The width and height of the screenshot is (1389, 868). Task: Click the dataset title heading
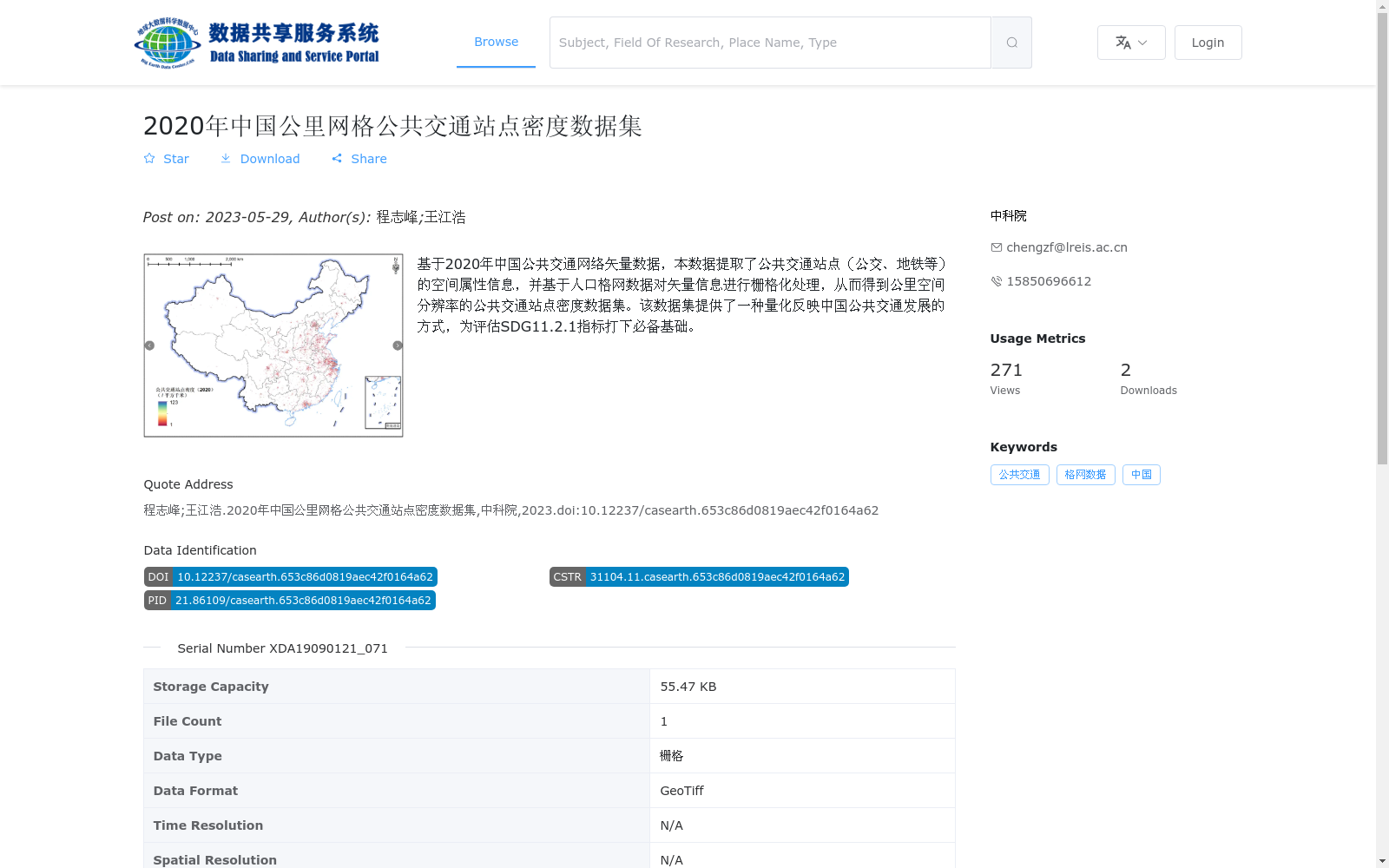point(392,126)
